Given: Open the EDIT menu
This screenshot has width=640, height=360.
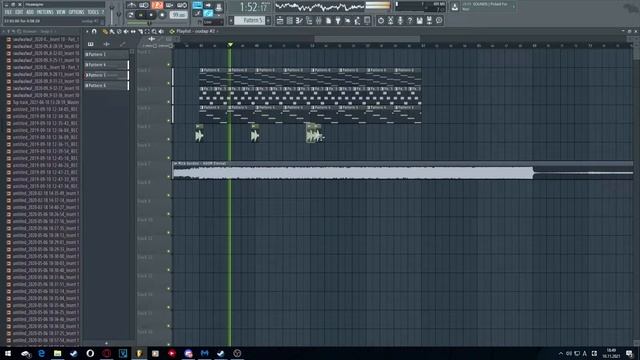Looking at the screenshot, I should click(x=19, y=12).
